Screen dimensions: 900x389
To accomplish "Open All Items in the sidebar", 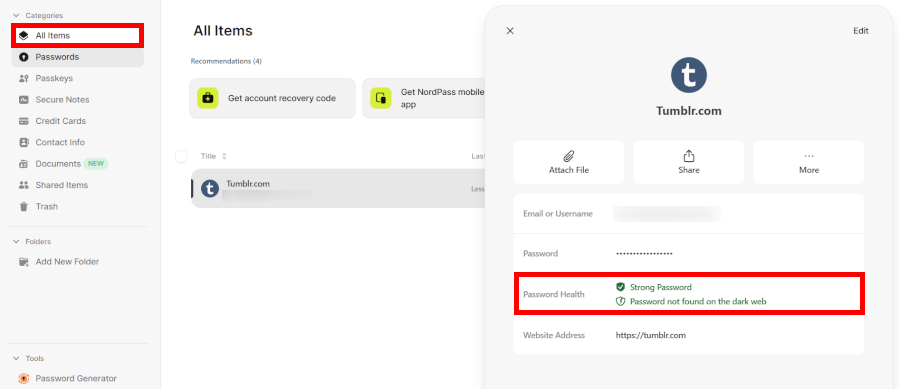I will (x=77, y=36).
